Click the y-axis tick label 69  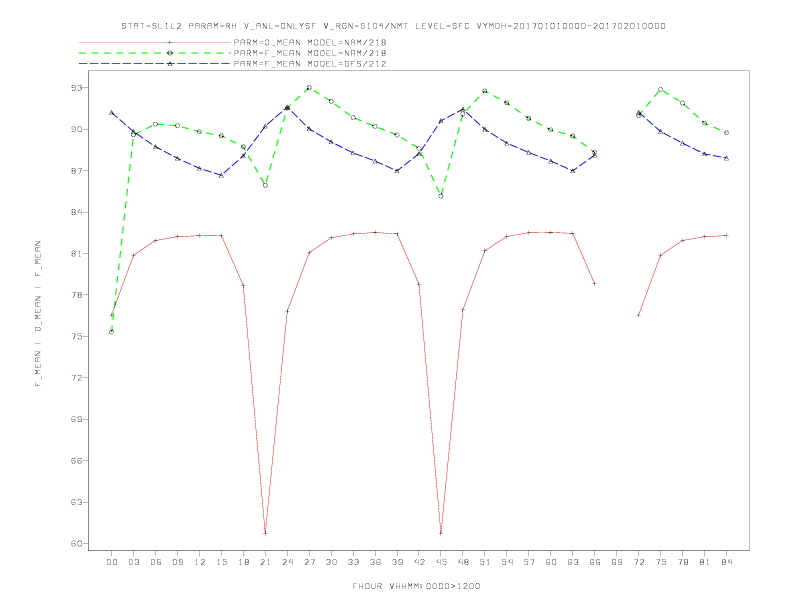[x=76, y=419]
